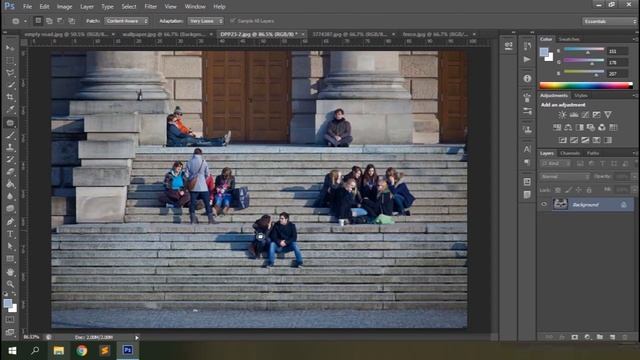Switch to the Paths tab
This screenshot has height=360, width=640.
pyautogui.click(x=593, y=153)
